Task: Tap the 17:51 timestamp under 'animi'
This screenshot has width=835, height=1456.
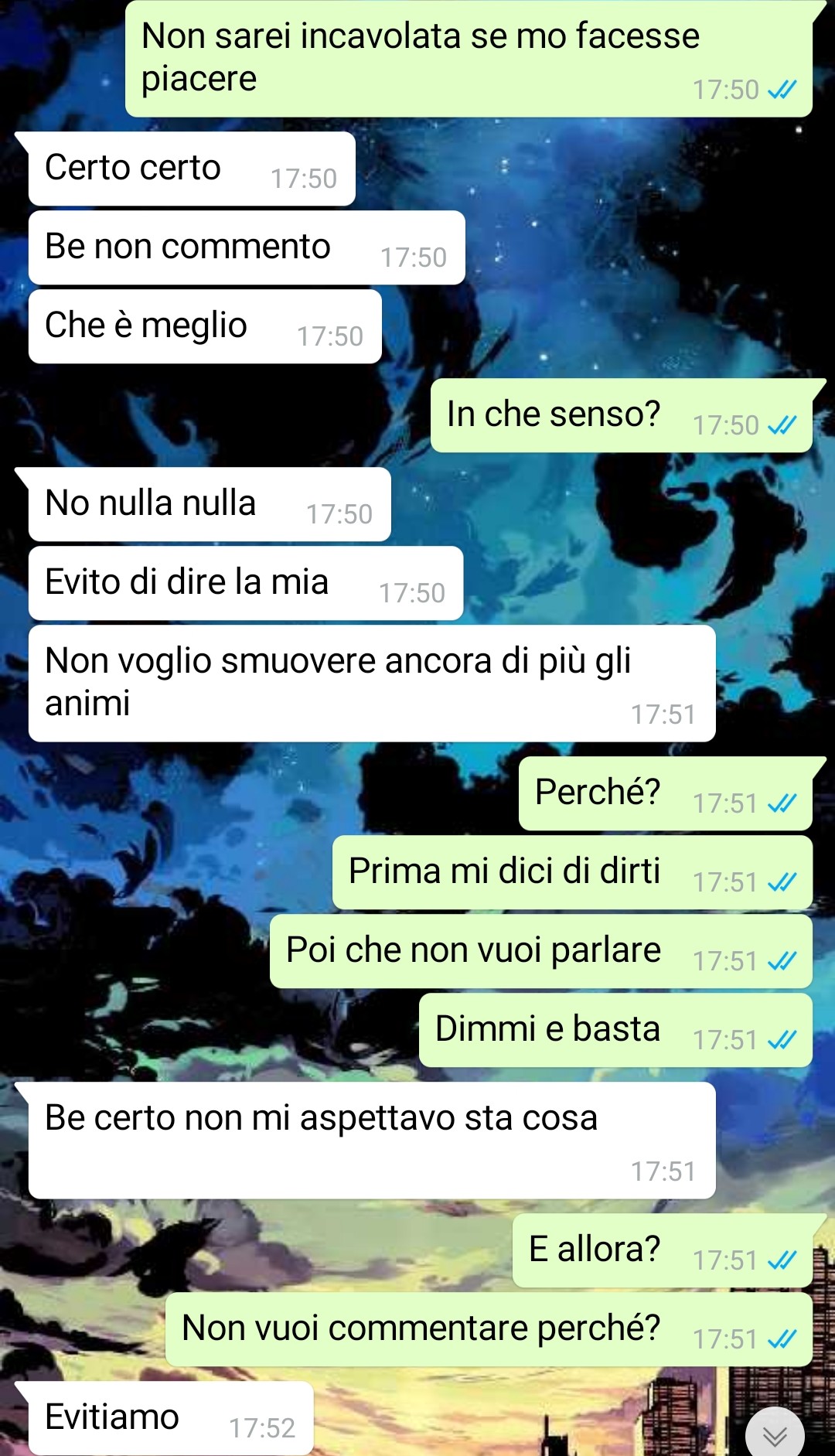Action: pyautogui.click(x=663, y=714)
